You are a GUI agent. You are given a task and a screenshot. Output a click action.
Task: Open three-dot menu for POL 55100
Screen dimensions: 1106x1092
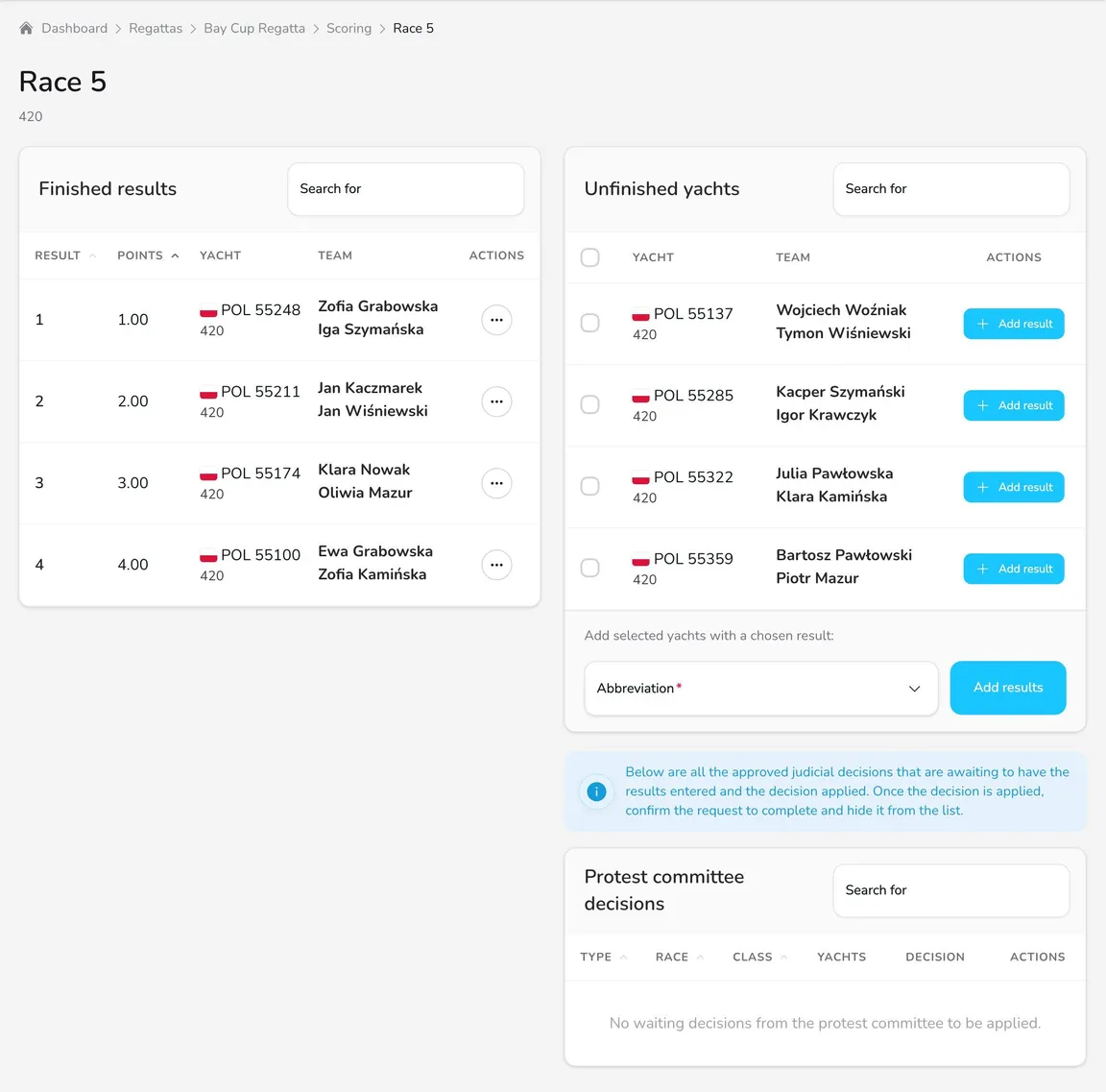[496, 565]
